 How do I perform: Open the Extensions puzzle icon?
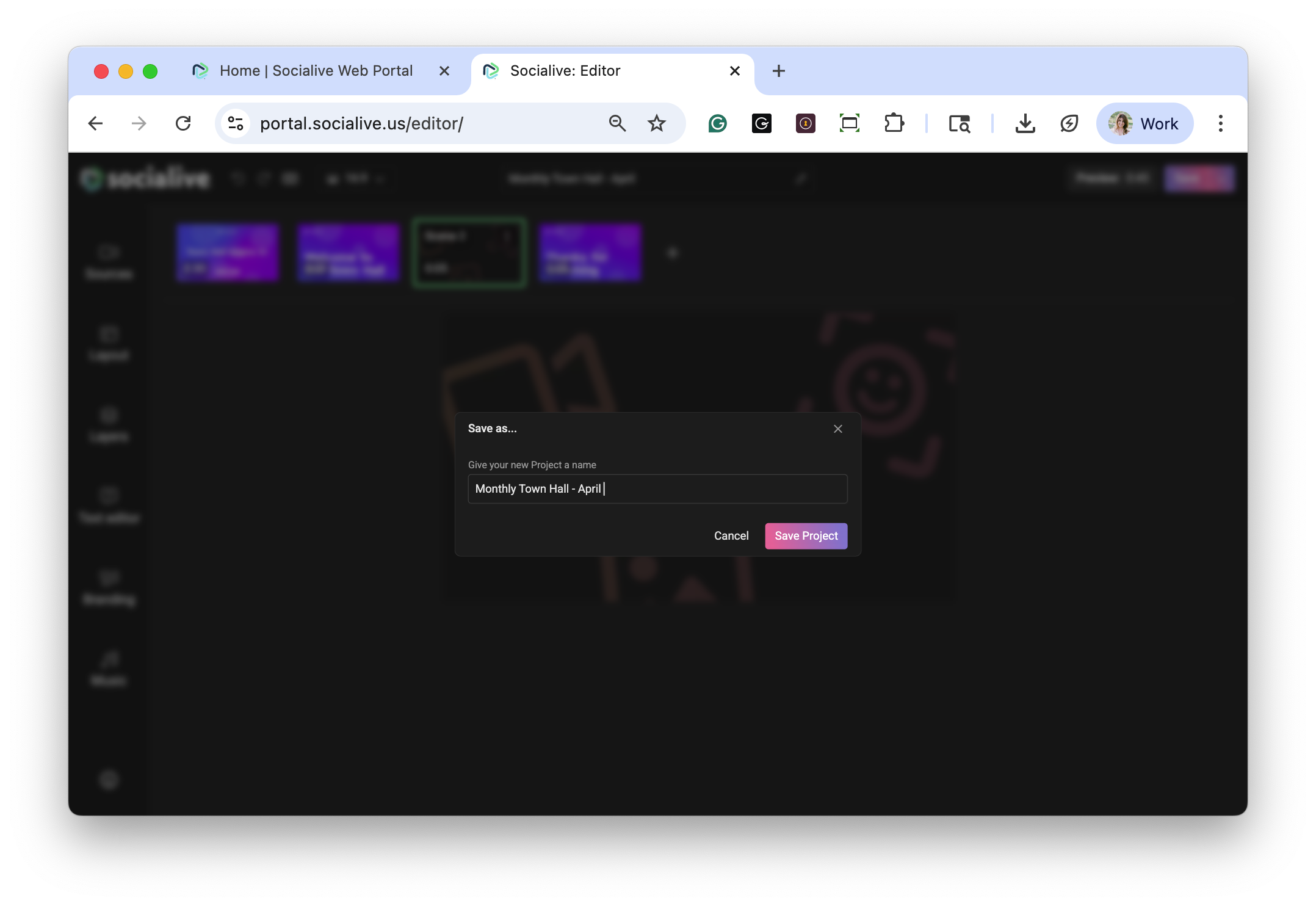coord(894,123)
